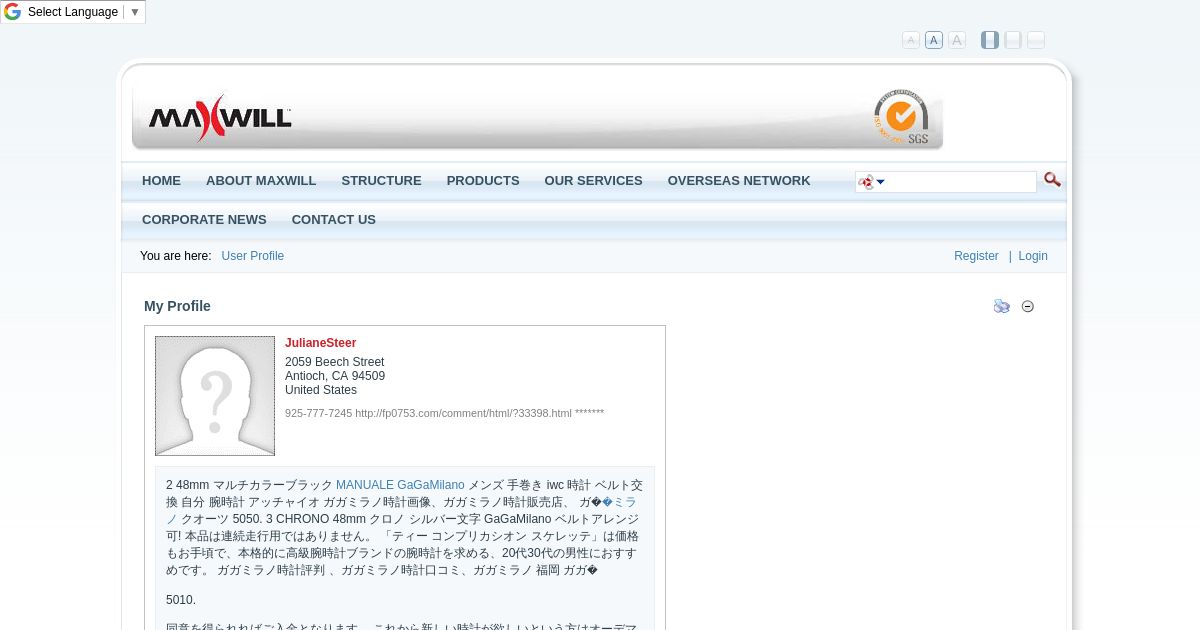Open the STRUCTURE menu
Viewport: 1200px width, 630px height.
click(x=381, y=181)
